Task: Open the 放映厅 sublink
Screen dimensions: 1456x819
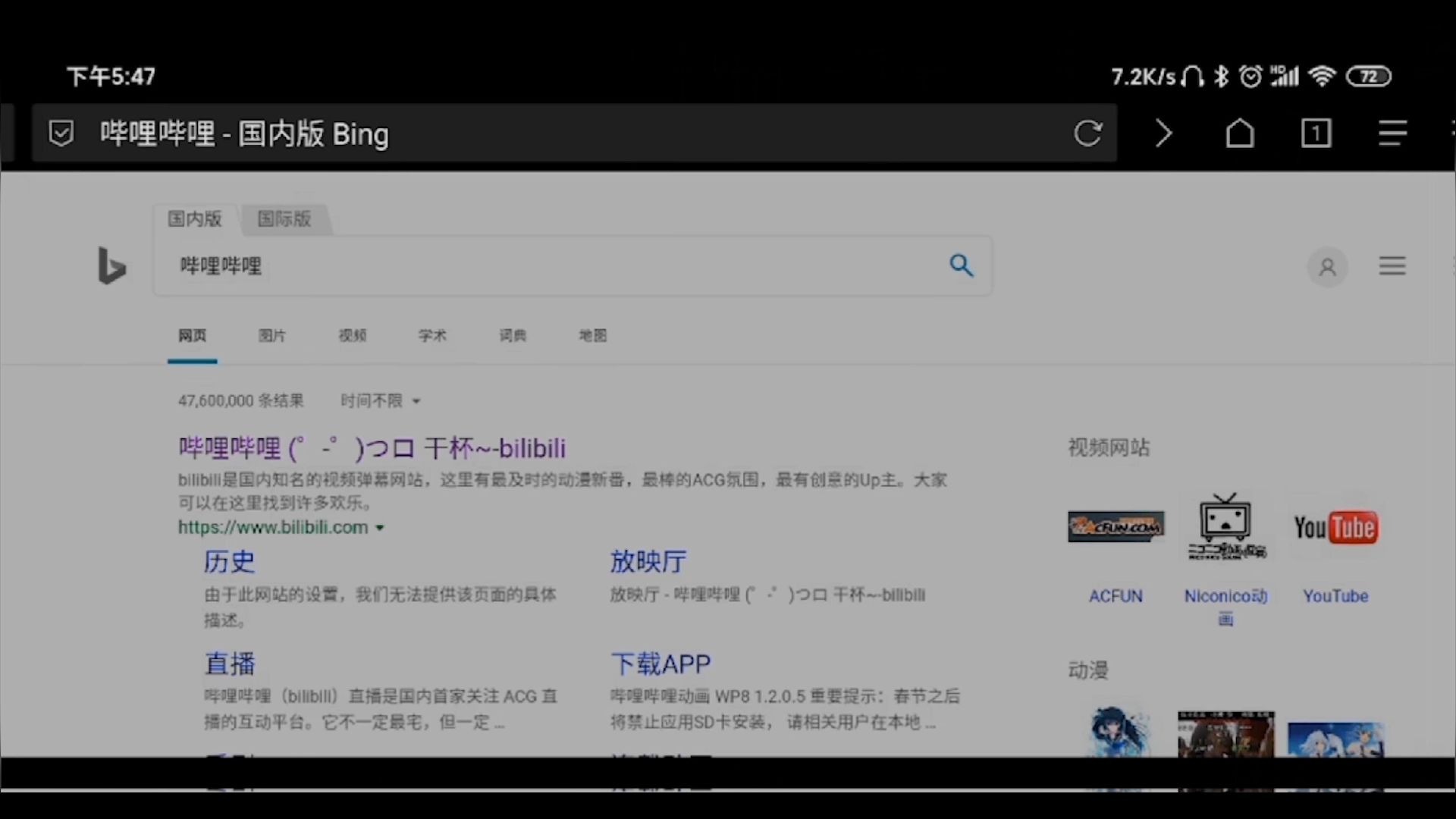Action: (x=648, y=562)
